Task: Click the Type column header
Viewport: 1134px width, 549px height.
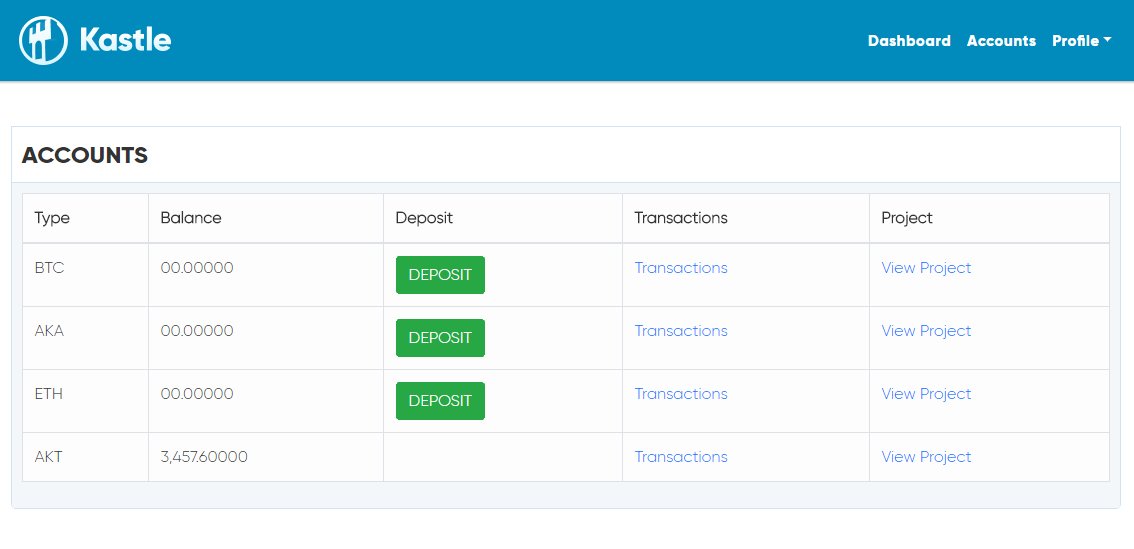Action: 52,218
